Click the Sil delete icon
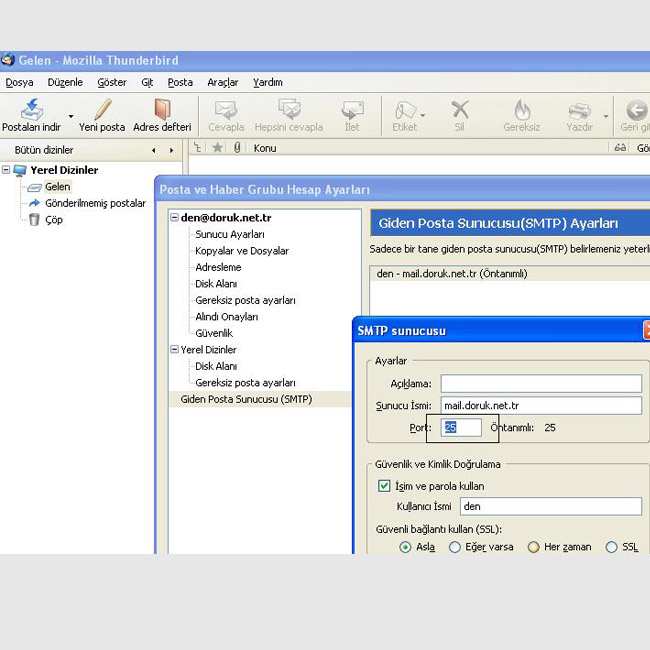The image size is (650, 650). click(459, 109)
